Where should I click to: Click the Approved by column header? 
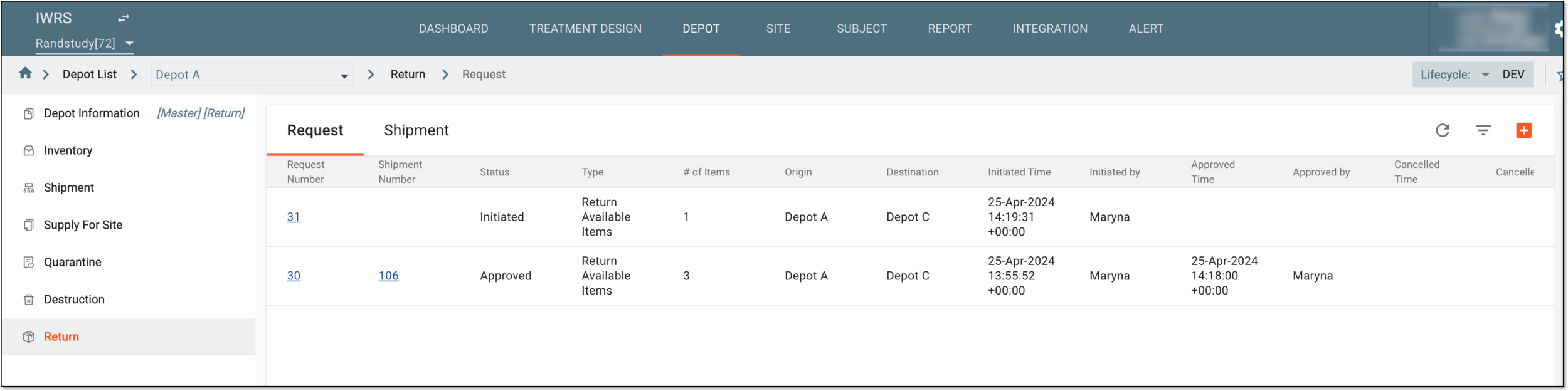[x=1321, y=172]
